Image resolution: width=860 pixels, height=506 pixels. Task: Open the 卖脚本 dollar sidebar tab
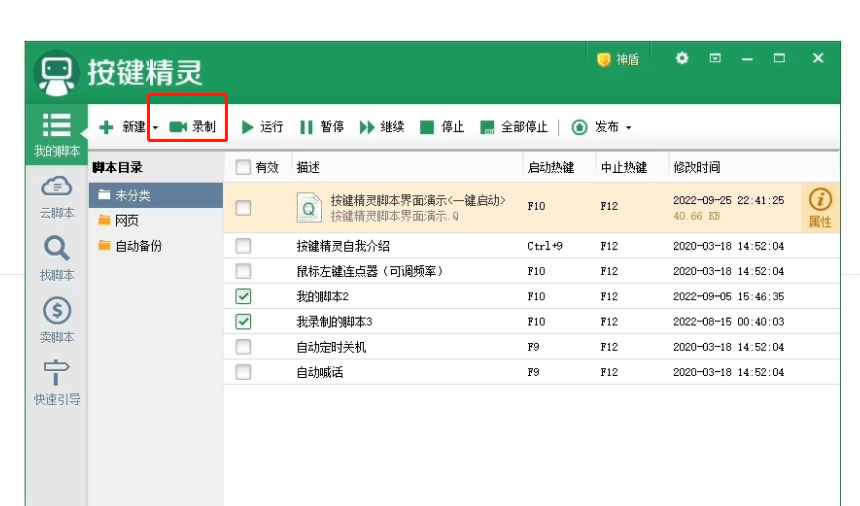click(x=56, y=321)
